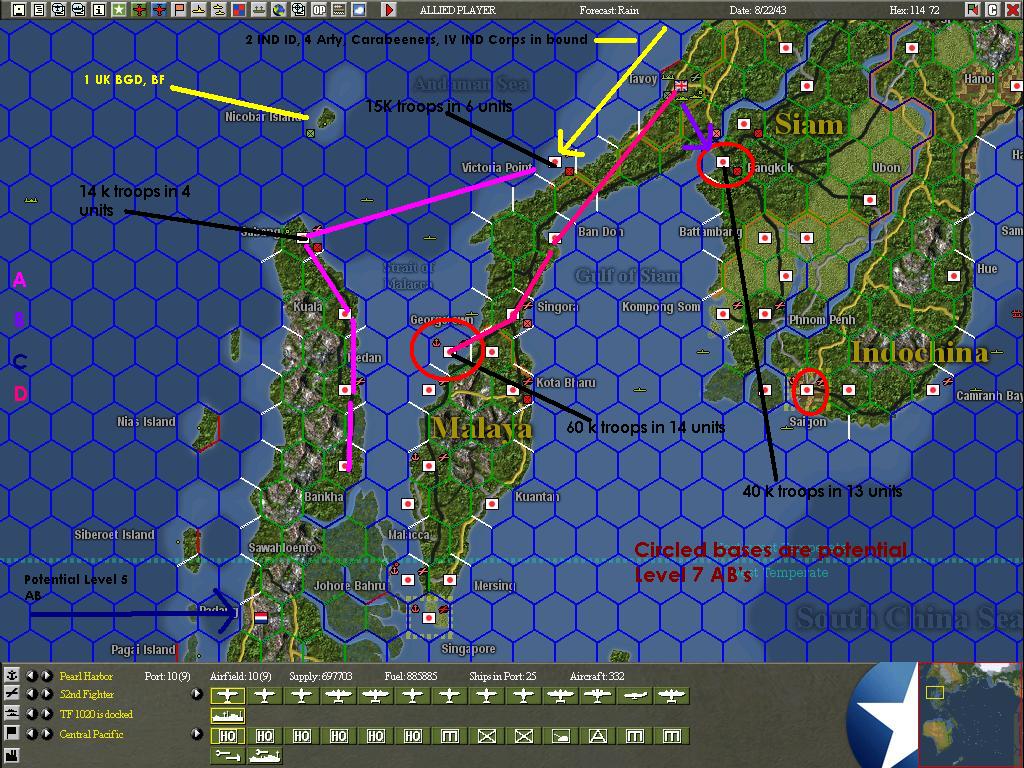This screenshot has width=1024, height=768.
Task: Select the base marker at Sabang
Action: pos(302,238)
